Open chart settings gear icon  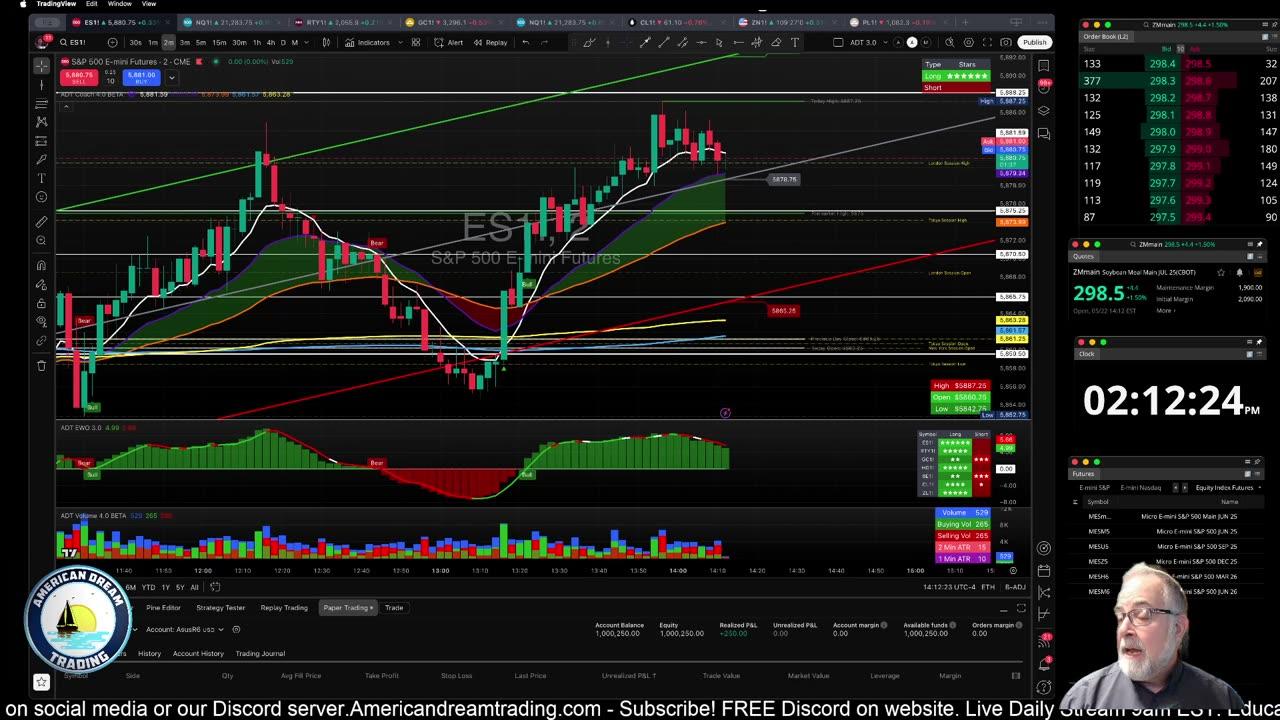click(968, 42)
